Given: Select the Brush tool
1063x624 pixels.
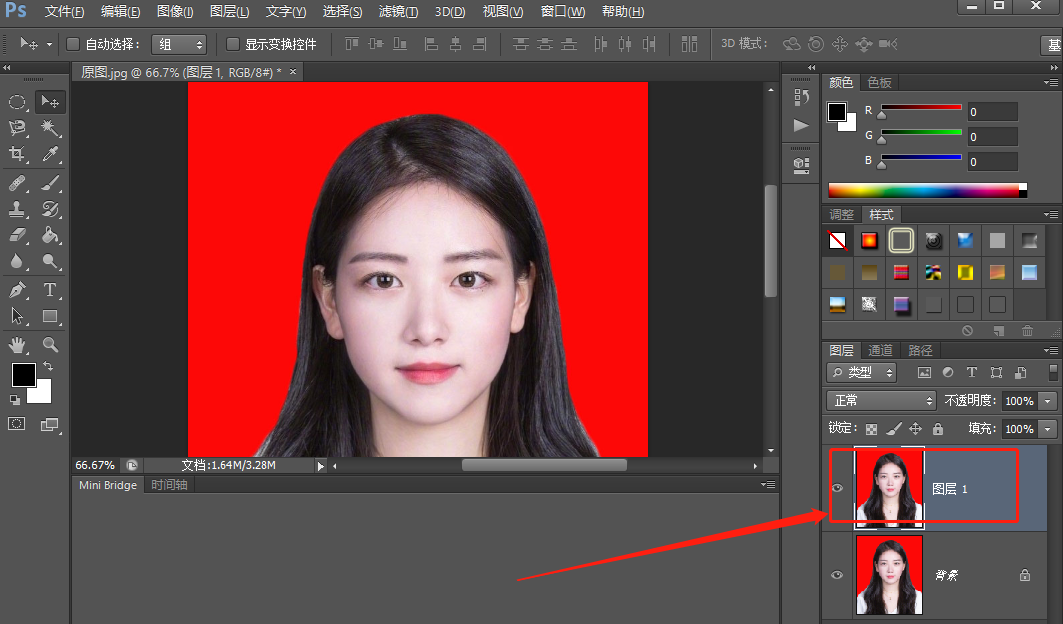Looking at the screenshot, I should [x=50, y=183].
